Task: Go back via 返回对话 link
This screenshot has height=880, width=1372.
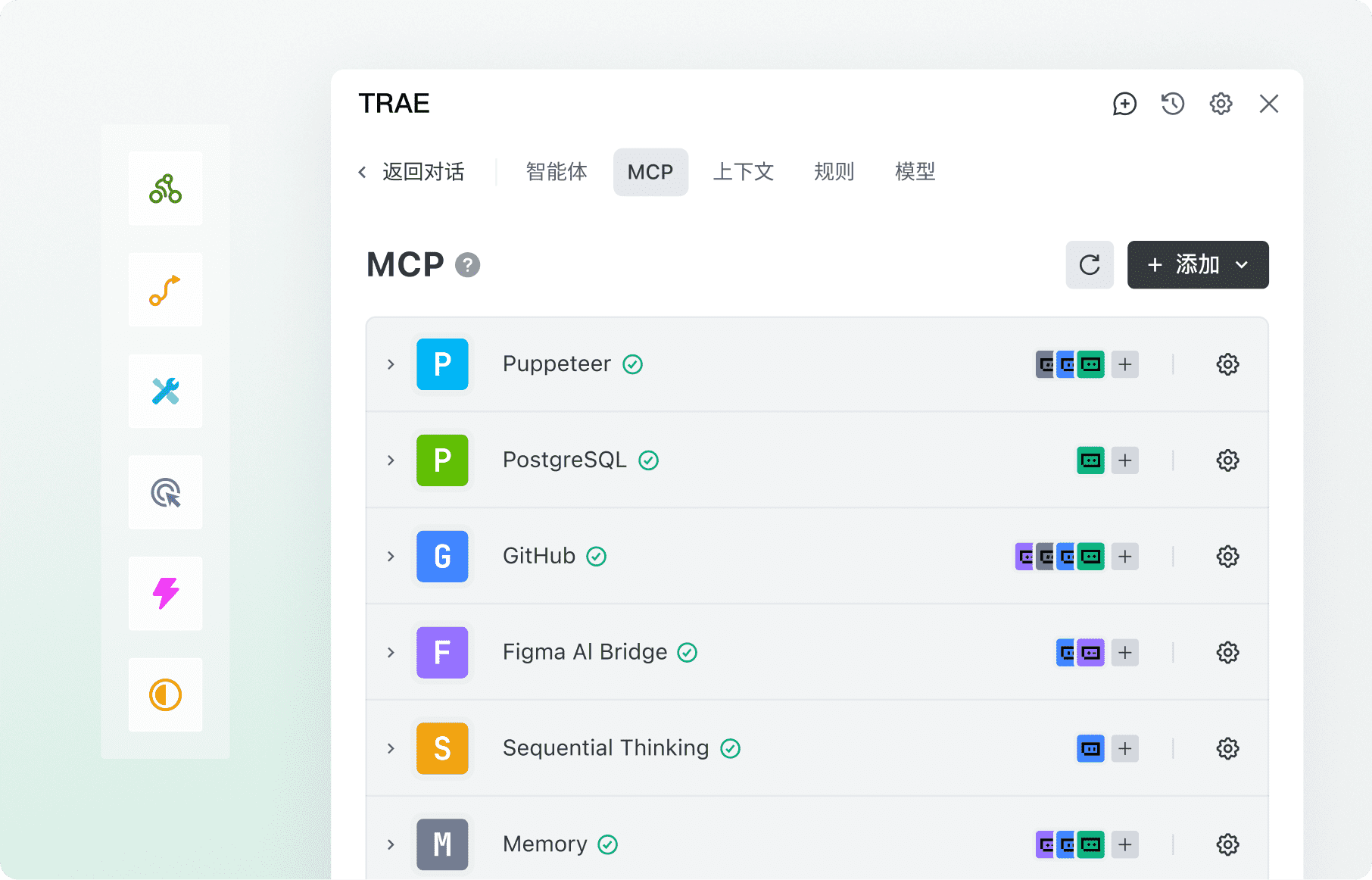Action: (x=413, y=172)
